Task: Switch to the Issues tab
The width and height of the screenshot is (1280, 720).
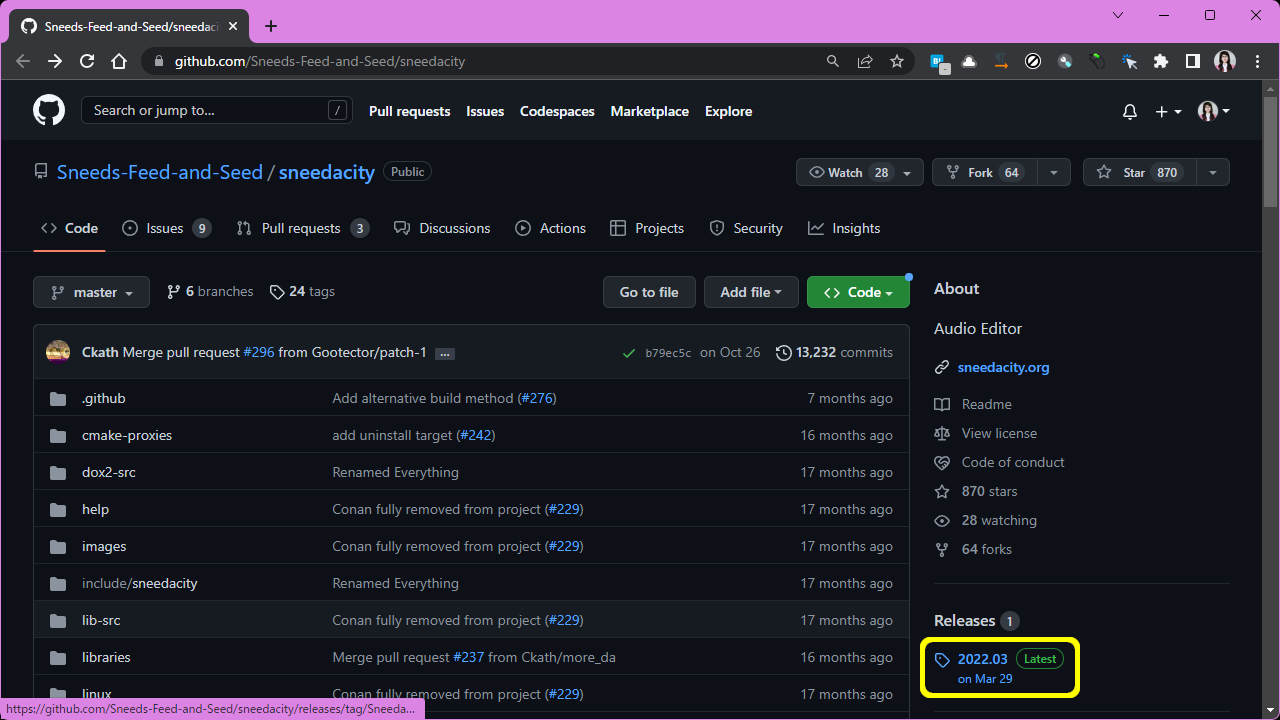Action: 165,228
